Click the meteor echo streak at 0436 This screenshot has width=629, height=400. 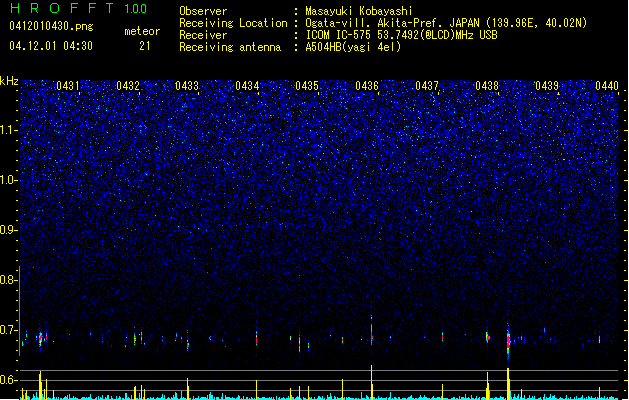coord(372,331)
